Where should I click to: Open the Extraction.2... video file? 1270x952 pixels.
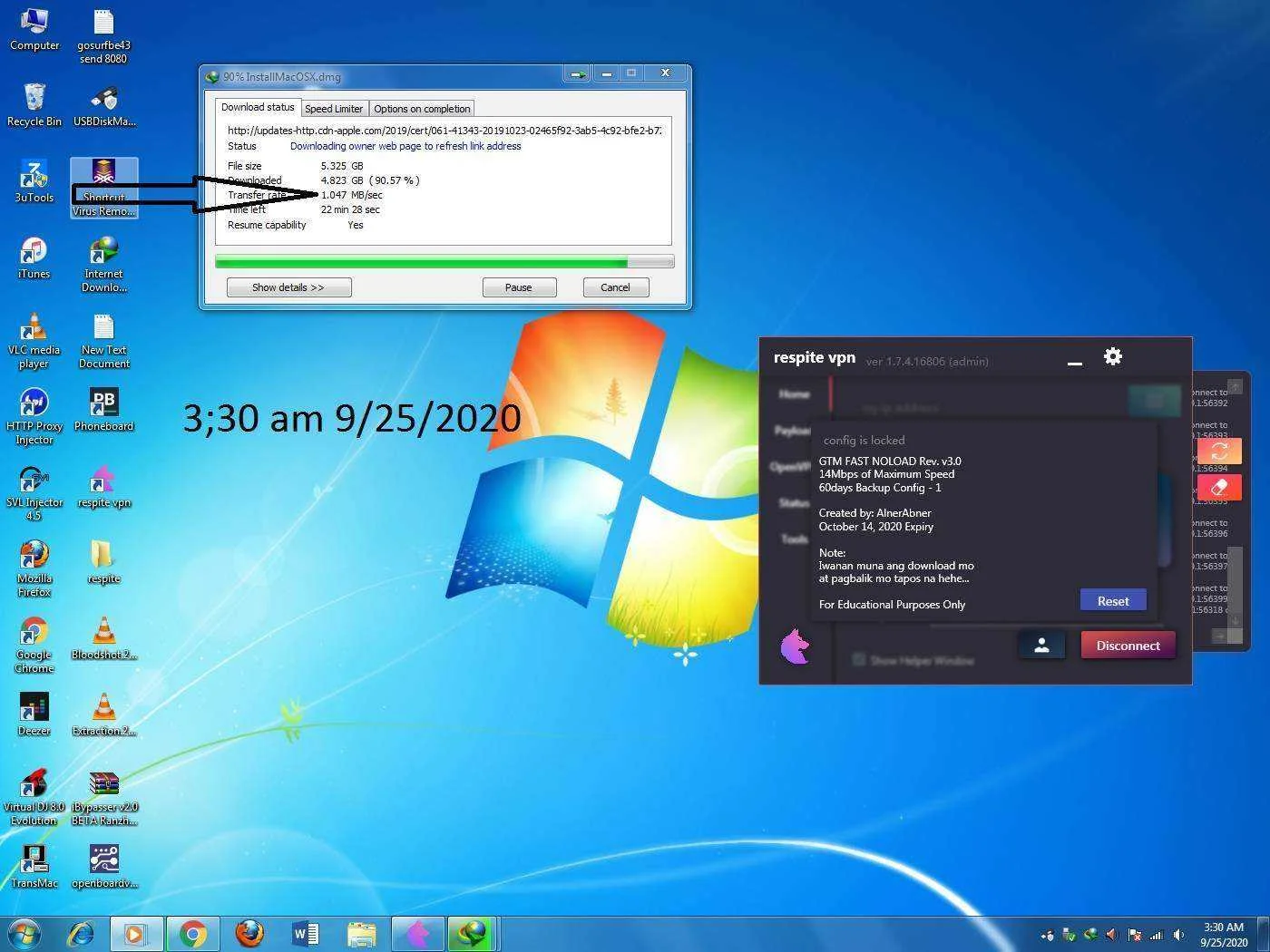click(x=103, y=714)
